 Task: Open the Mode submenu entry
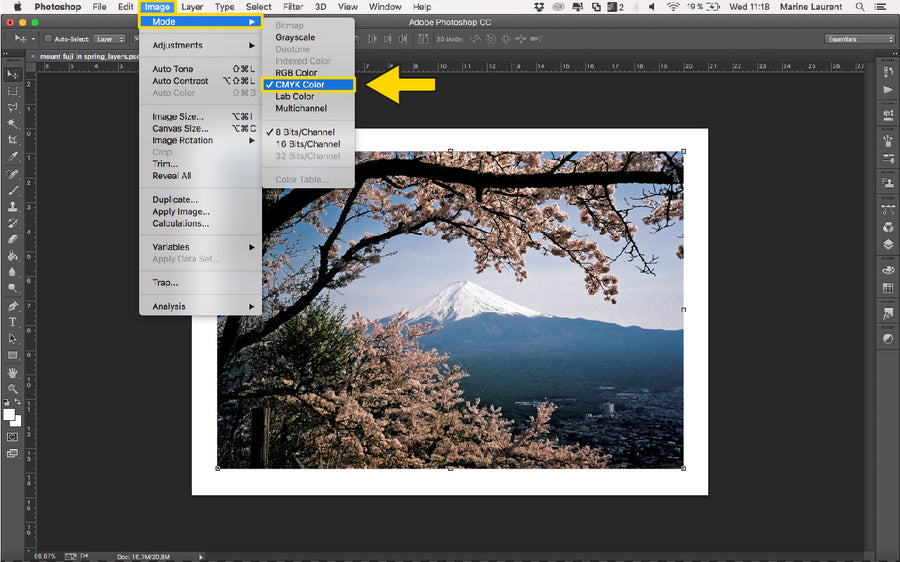[200, 22]
